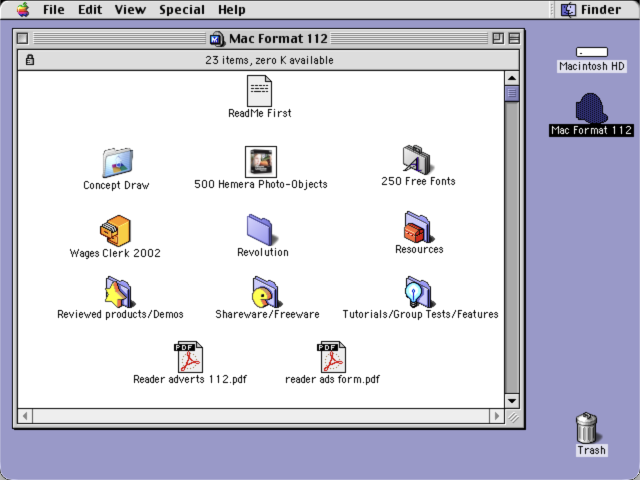This screenshot has height=480, width=640.
Task: Click the 'Macintosh HD' label
Action: click(592, 66)
